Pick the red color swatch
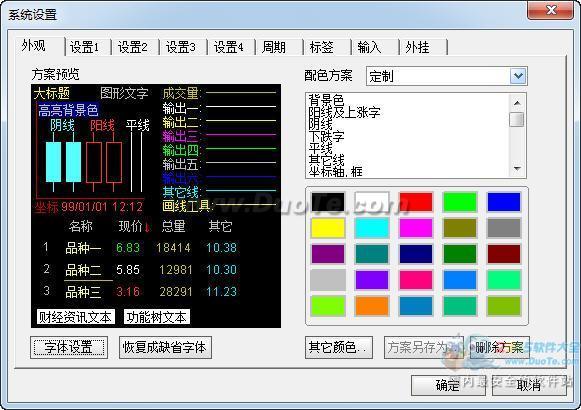 (416, 202)
